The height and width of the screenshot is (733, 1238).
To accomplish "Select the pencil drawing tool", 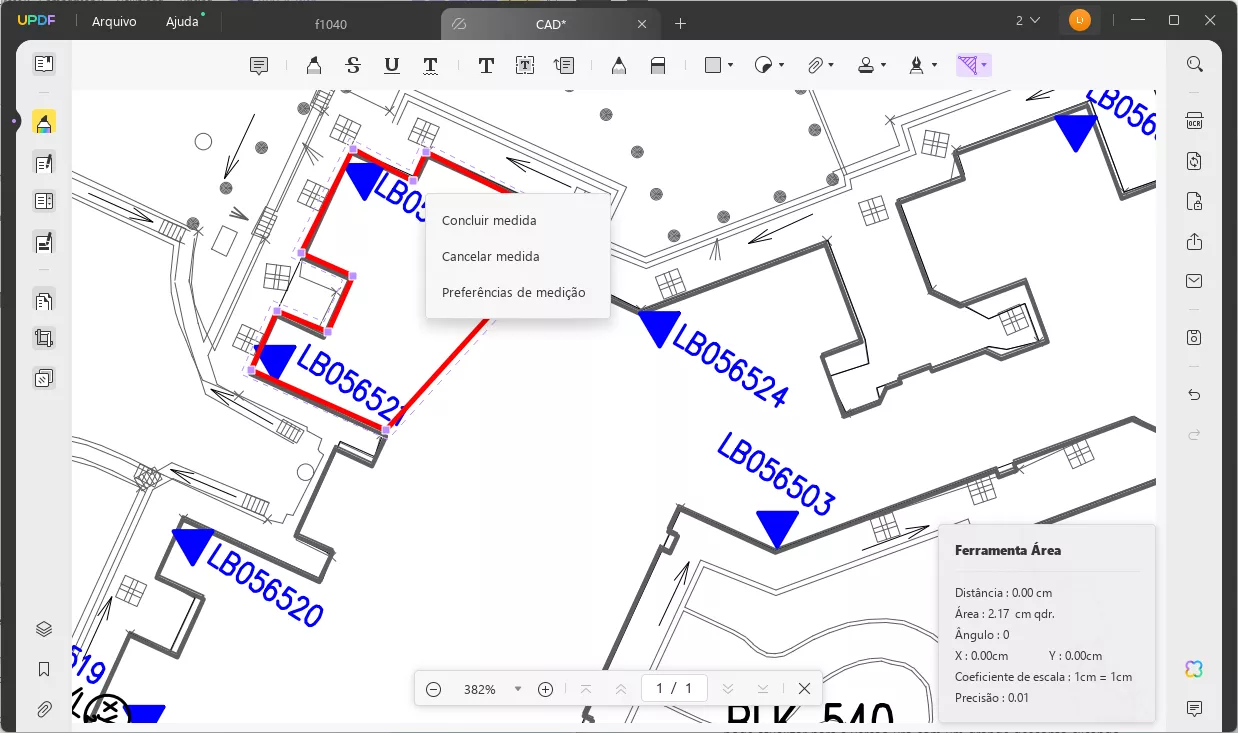I will 619,66.
